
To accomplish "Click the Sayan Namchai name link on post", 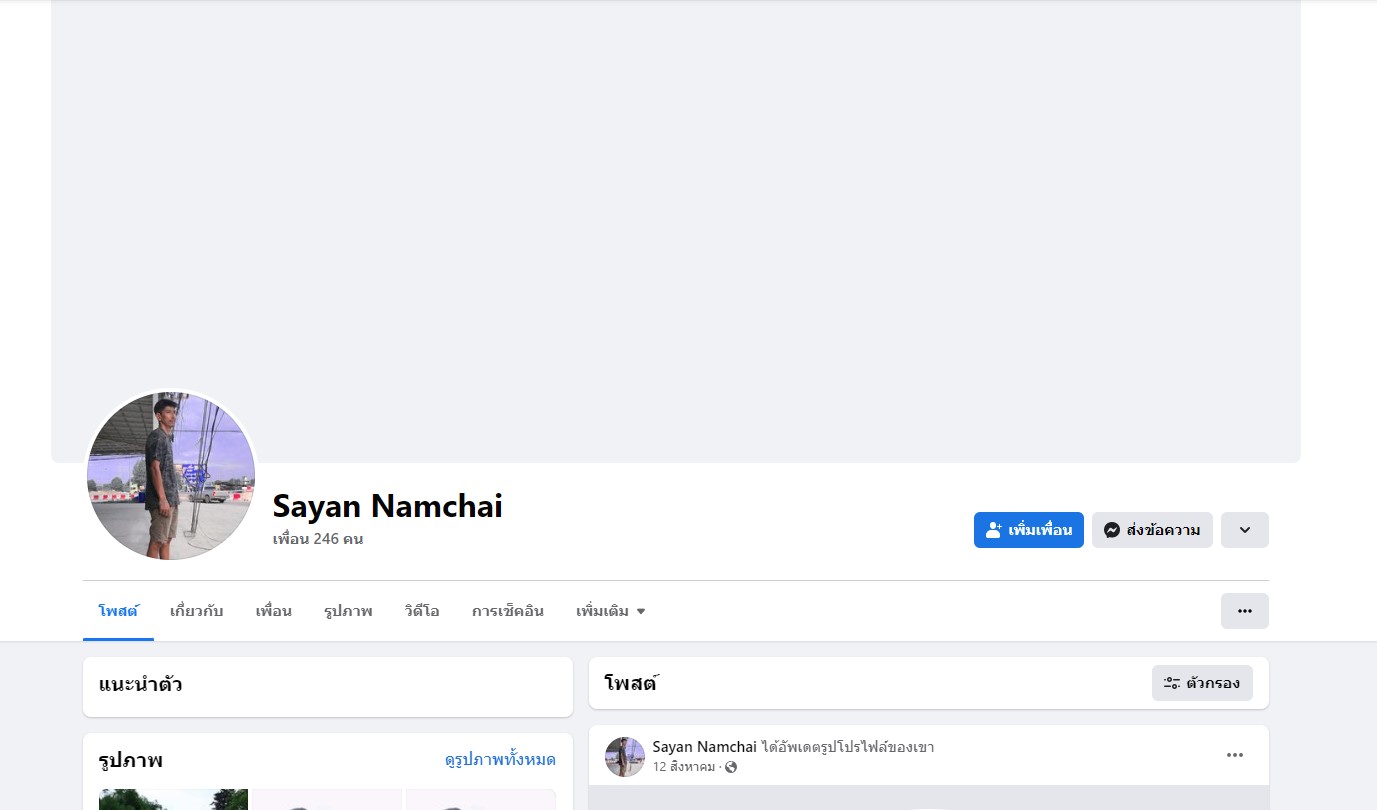I will pos(705,747).
